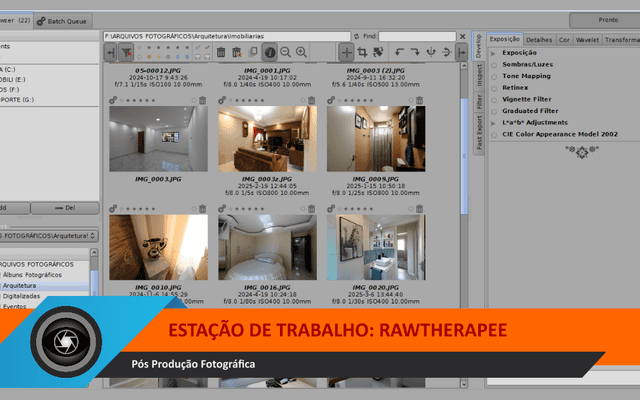Screen dimensions: 640x400
Task: Move IMG_0016.JPG to trash with its bin icon
Action: coord(311,209)
